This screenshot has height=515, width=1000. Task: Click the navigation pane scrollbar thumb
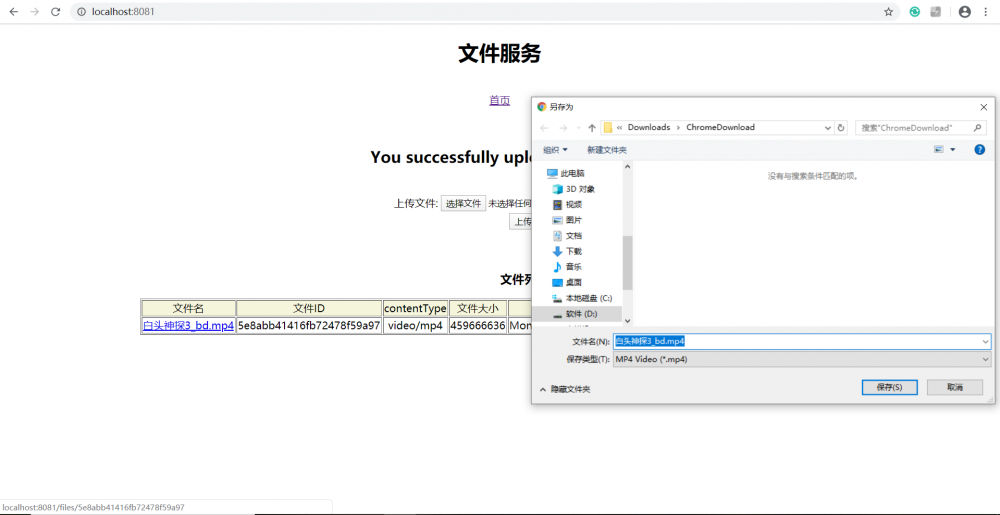pos(628,263)
